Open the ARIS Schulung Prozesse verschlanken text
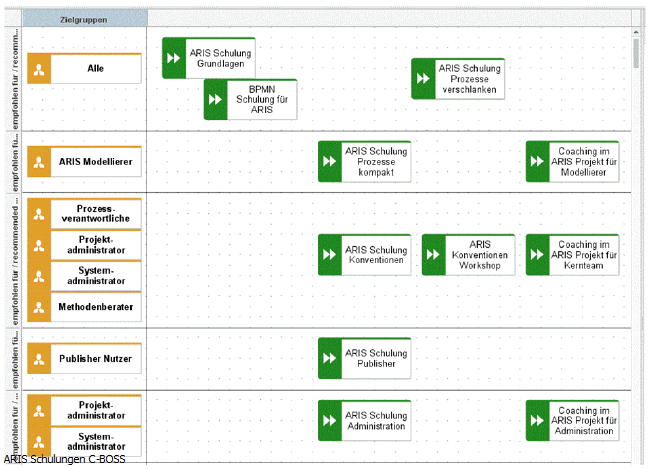This screenshot has height=469, width=650. pyautogui.click(x=470, y=79)
